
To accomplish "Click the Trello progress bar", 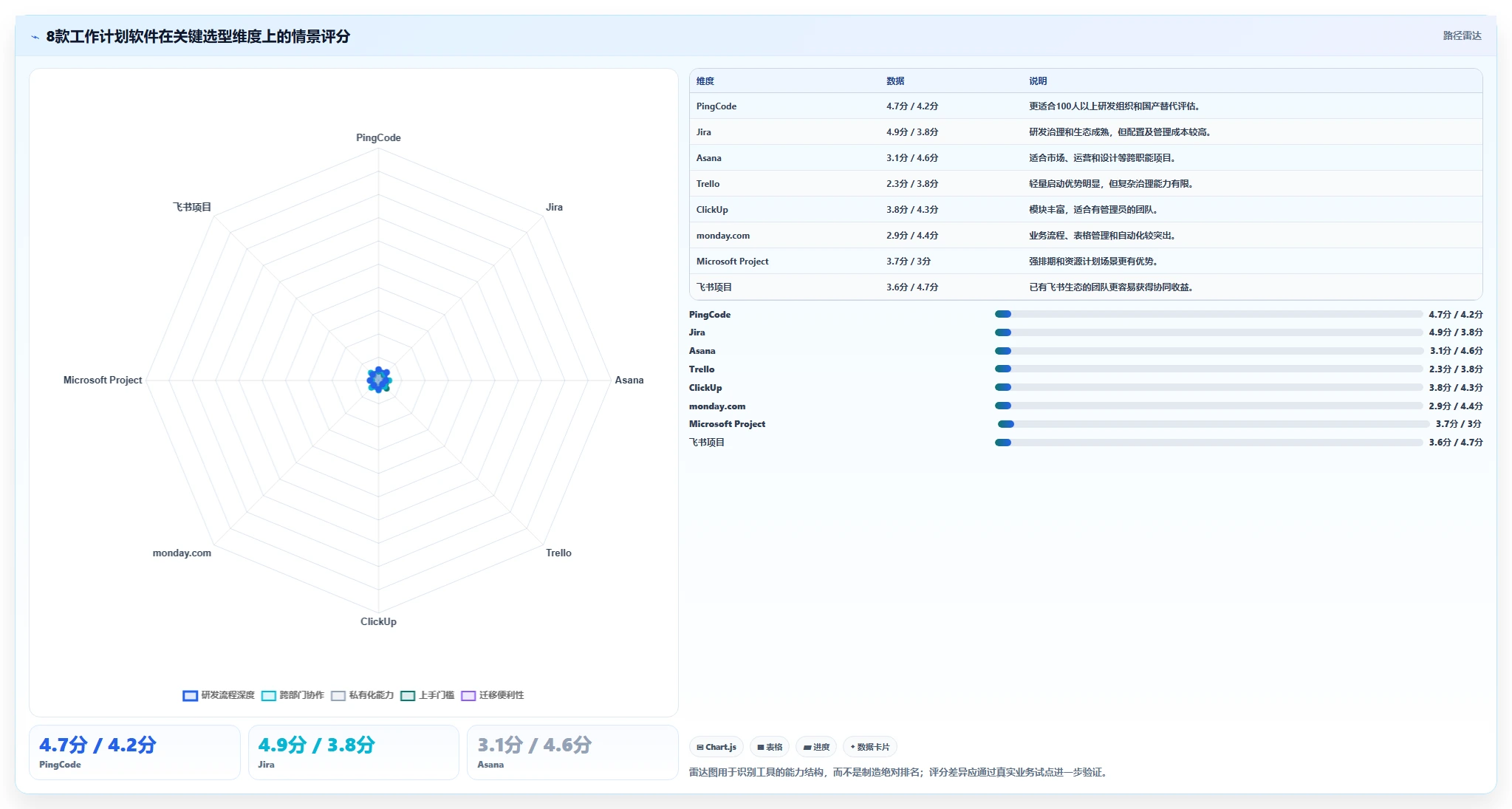I will point(1208,369).
